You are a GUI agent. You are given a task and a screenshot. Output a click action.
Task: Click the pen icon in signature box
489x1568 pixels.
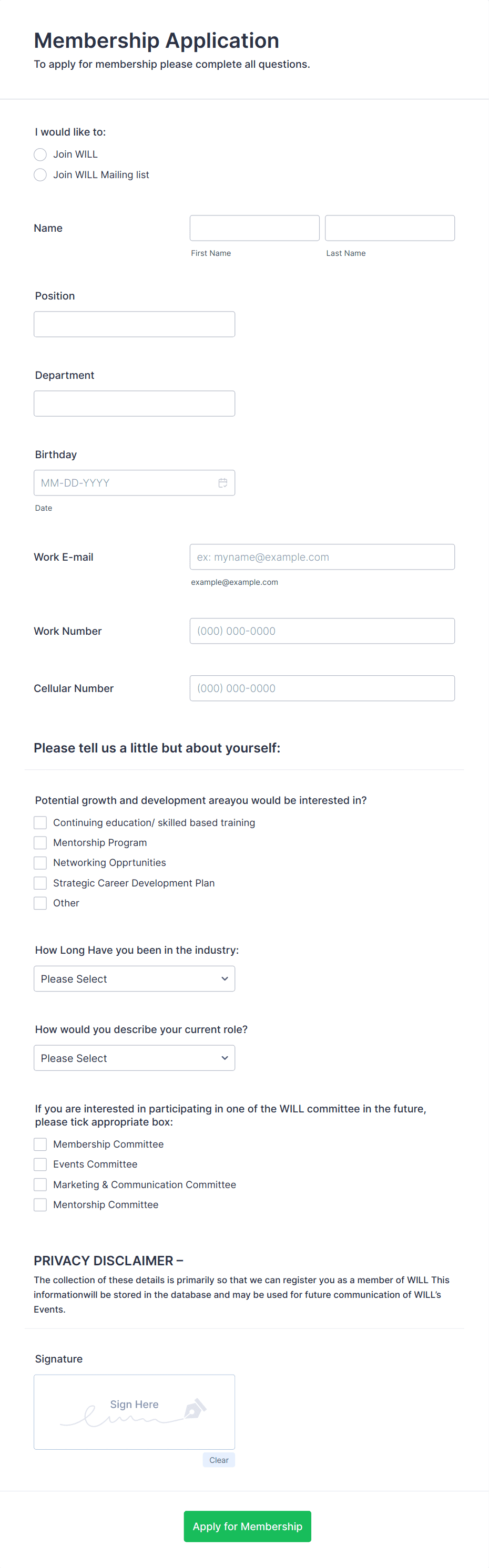[196, 1409]
